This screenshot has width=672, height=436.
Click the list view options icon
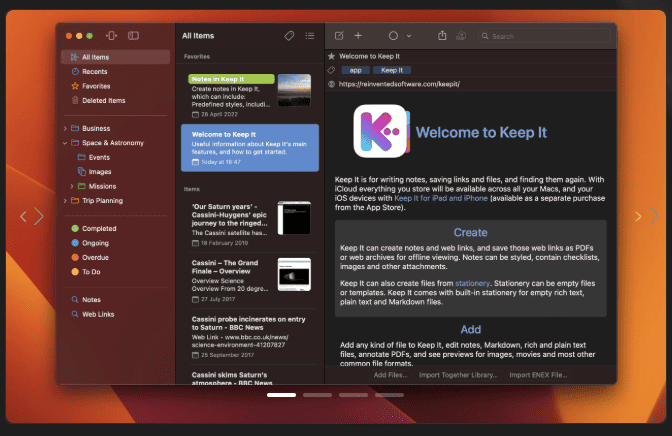point(310,36)
